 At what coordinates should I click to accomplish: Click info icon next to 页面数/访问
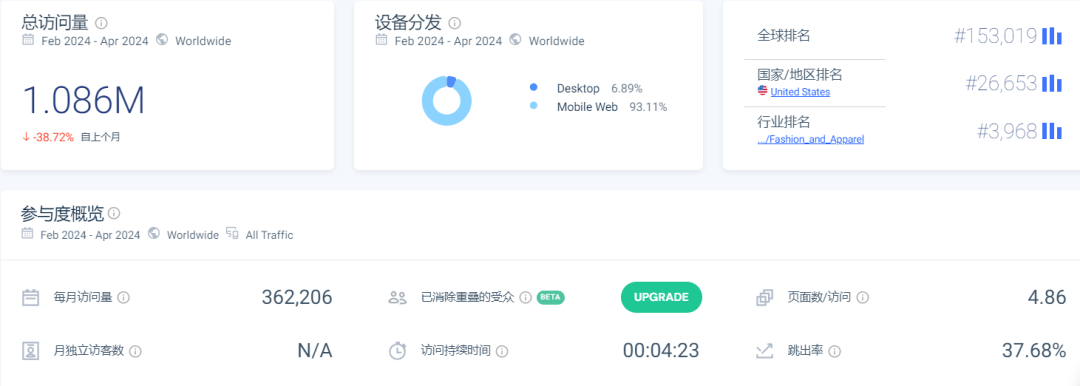862,298
